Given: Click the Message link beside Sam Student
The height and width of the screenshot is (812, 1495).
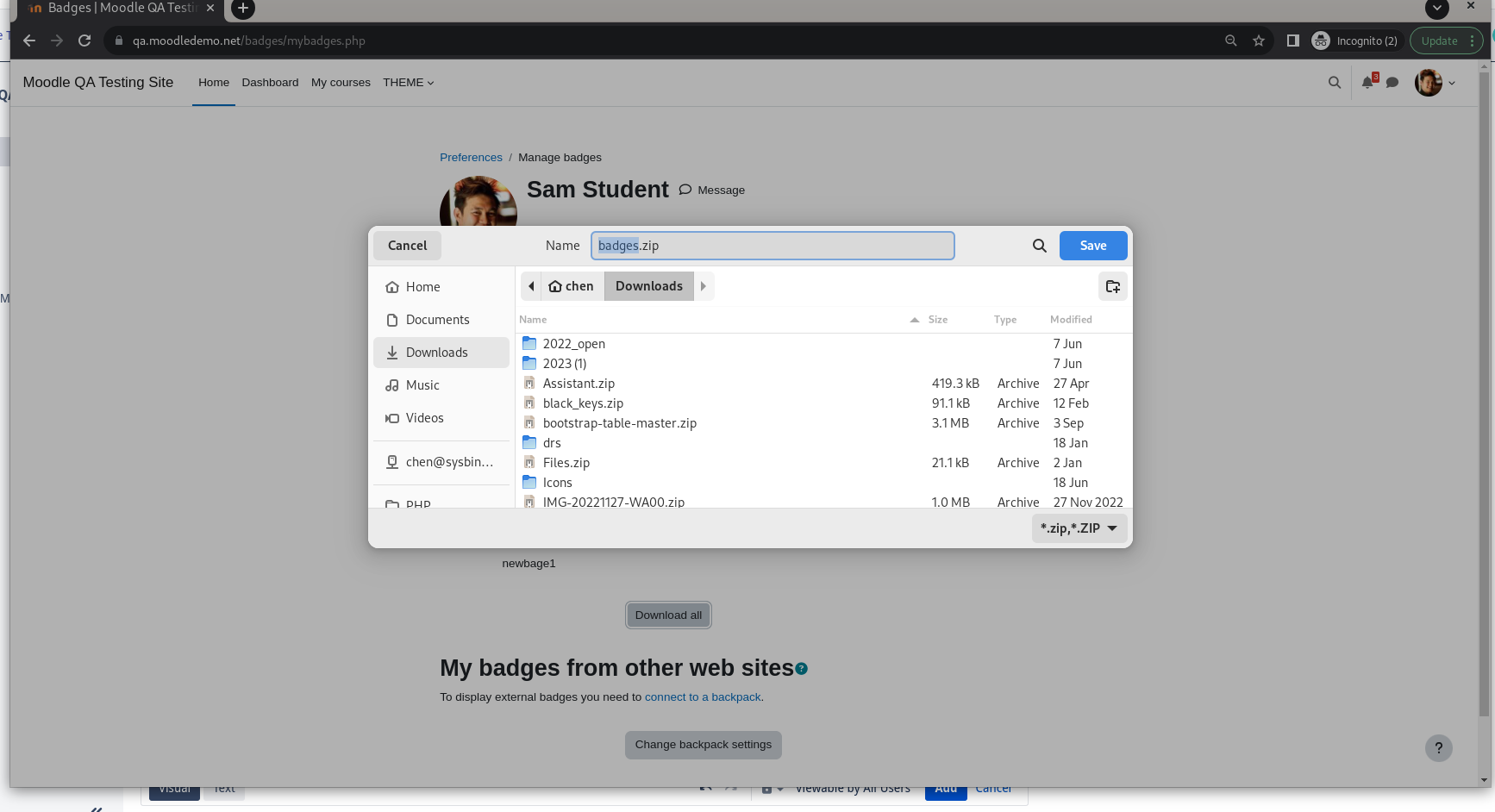Looking at the screenshot, I should coord(712,191).
